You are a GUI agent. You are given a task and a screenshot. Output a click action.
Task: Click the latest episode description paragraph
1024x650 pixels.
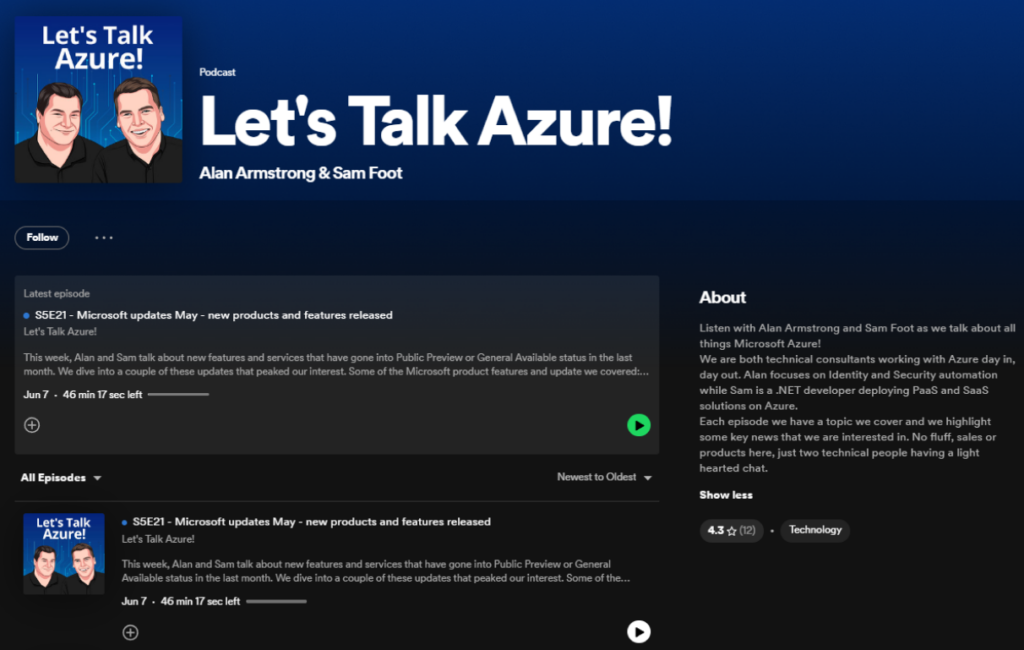336,364
